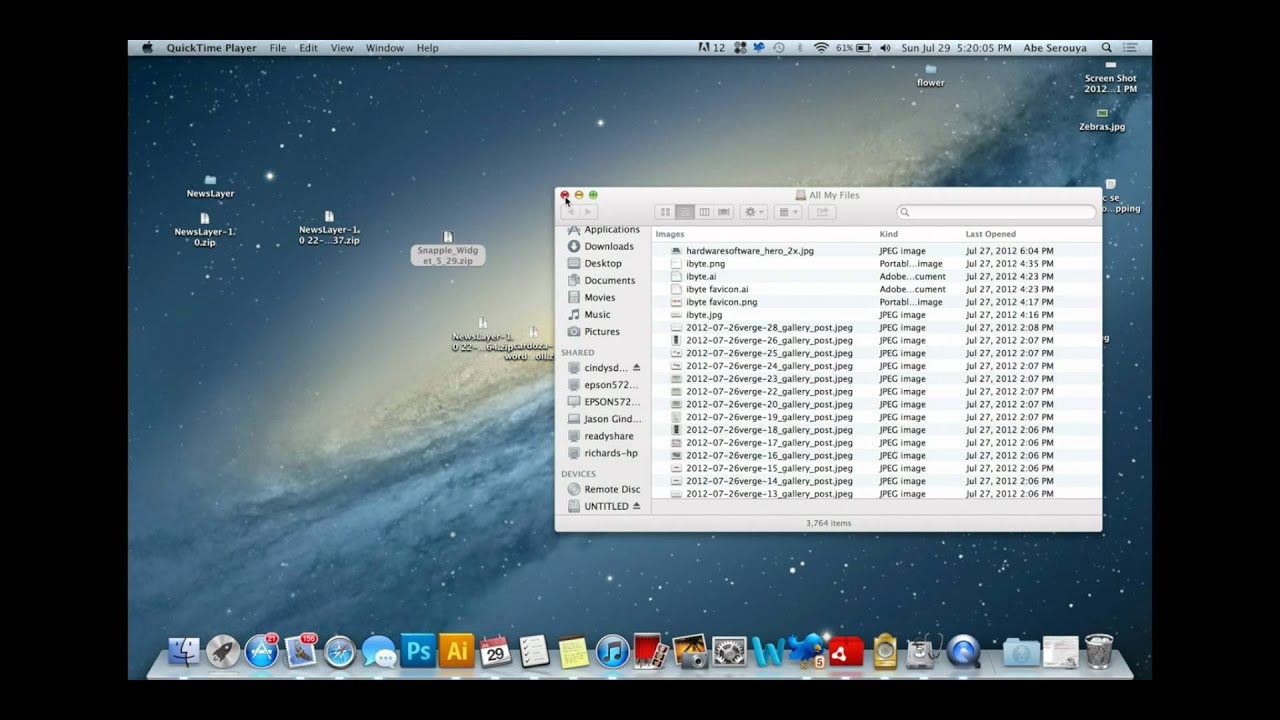Switch Finder to Cover Flow view
1280x720 pixels.
tap(724, 212)
